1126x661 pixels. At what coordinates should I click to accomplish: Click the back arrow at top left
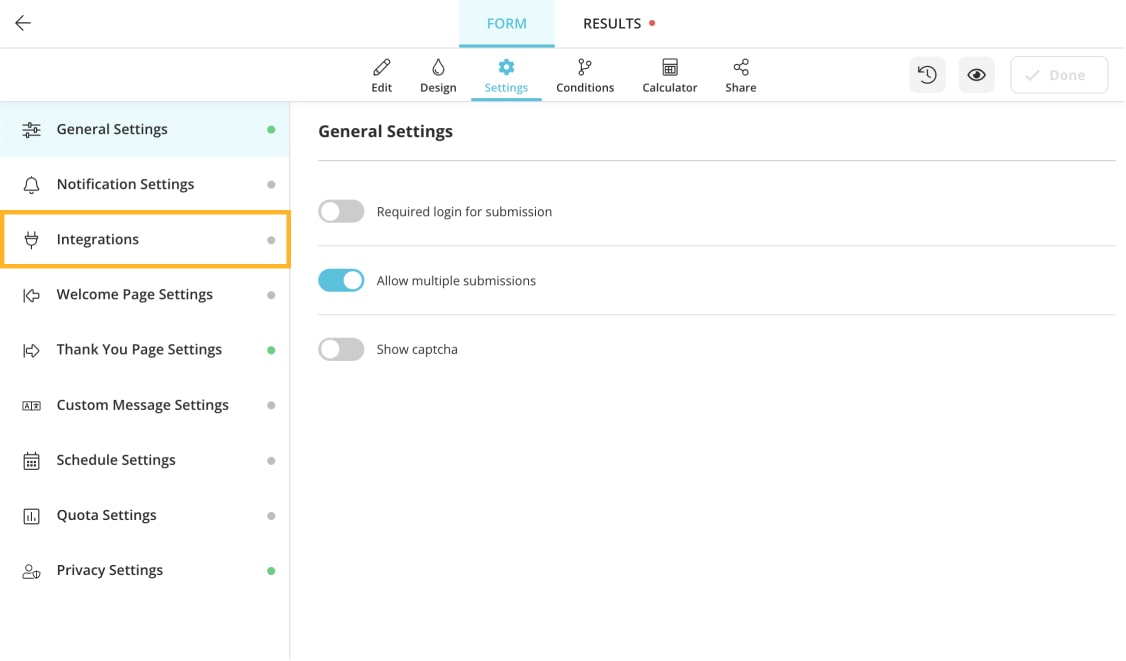click(x=22, y=22)
